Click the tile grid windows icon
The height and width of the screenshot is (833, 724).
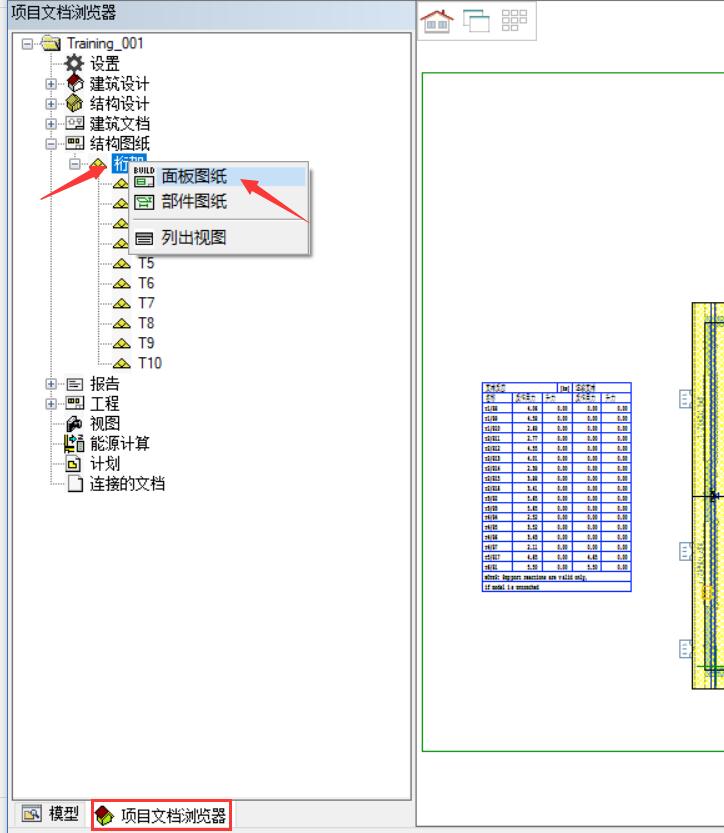(x=514, y=21)
